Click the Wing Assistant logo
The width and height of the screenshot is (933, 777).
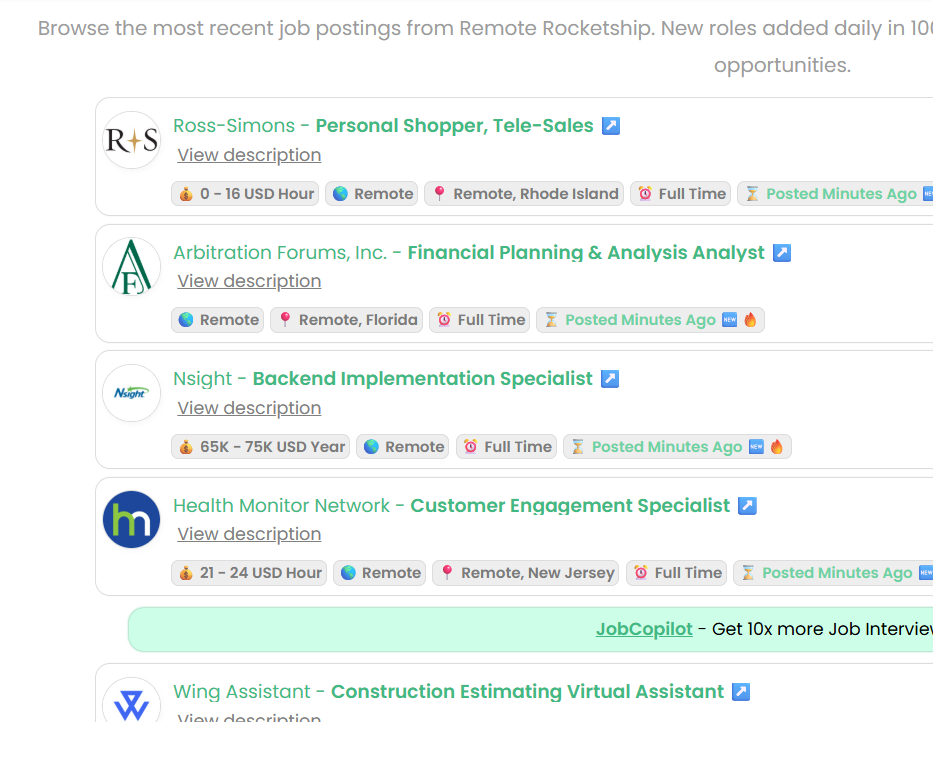click(132, 703)
